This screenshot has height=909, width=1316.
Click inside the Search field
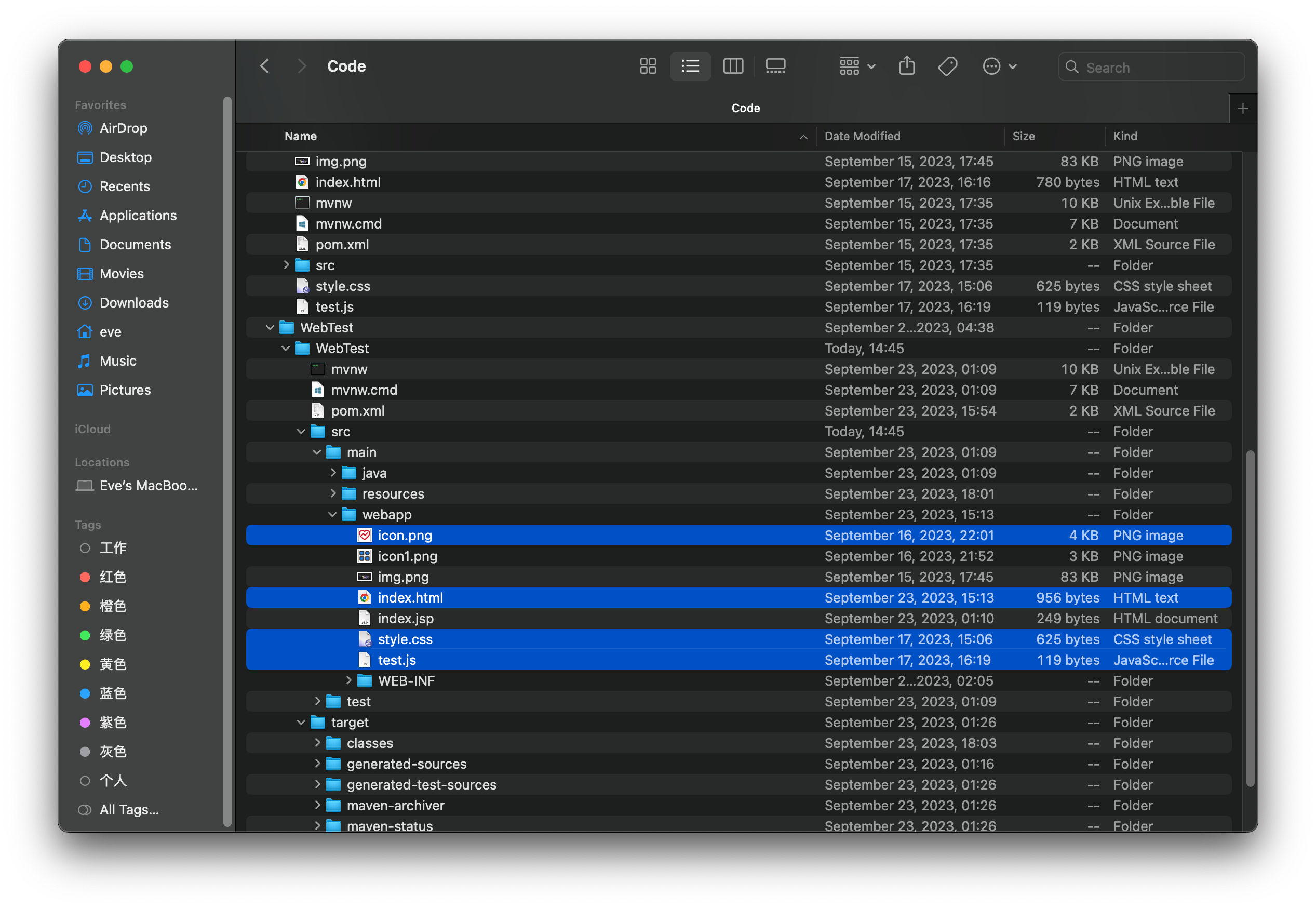(1150, 66)
